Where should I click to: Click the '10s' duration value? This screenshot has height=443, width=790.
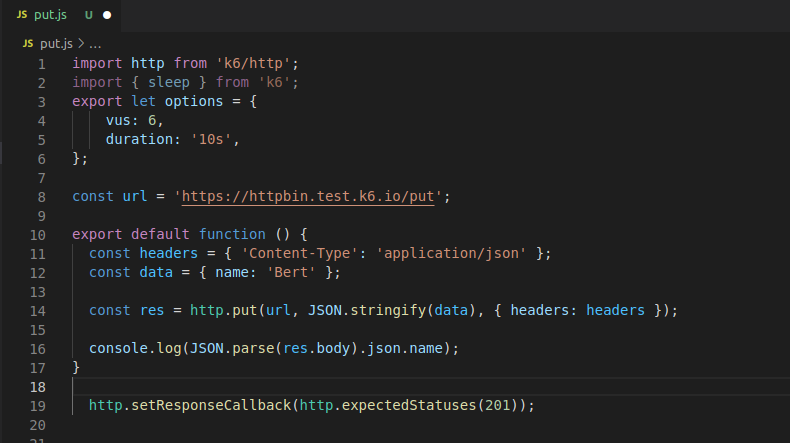click(x=211, y=139)
